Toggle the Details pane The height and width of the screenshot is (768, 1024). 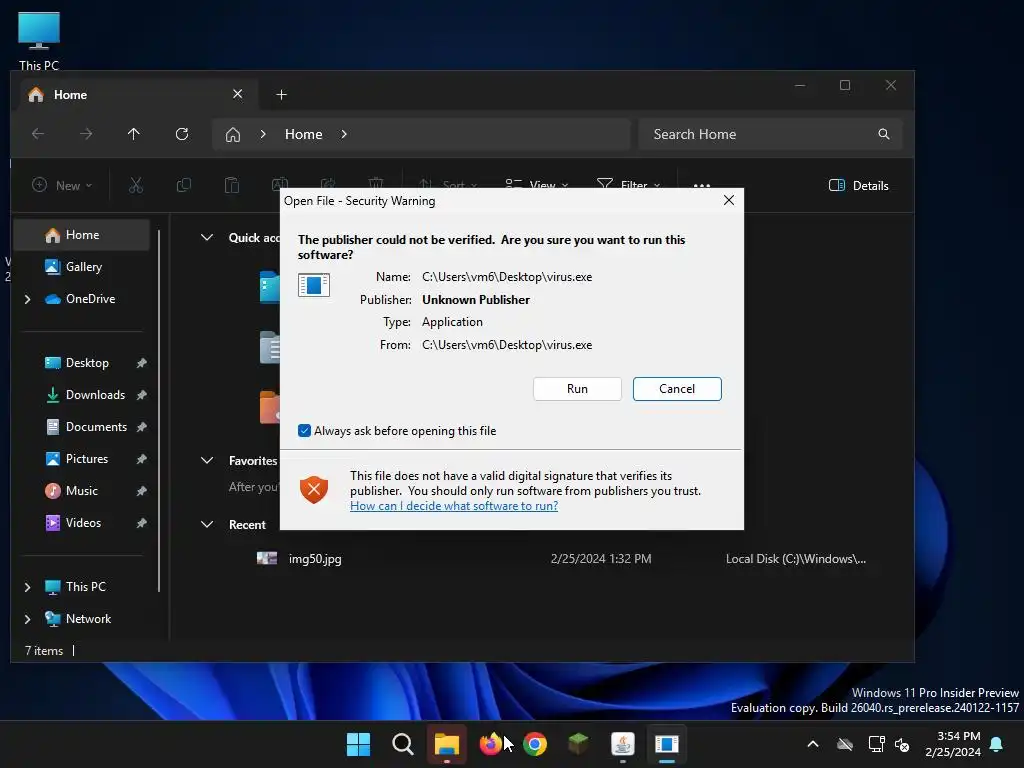[858, 185]
